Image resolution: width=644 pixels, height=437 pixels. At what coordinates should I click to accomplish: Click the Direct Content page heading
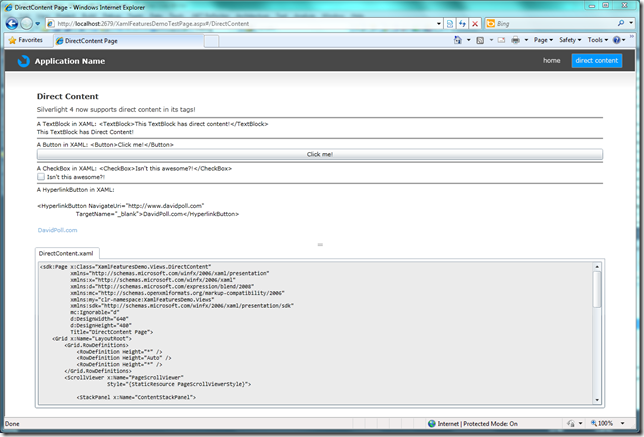coord(68,97)
